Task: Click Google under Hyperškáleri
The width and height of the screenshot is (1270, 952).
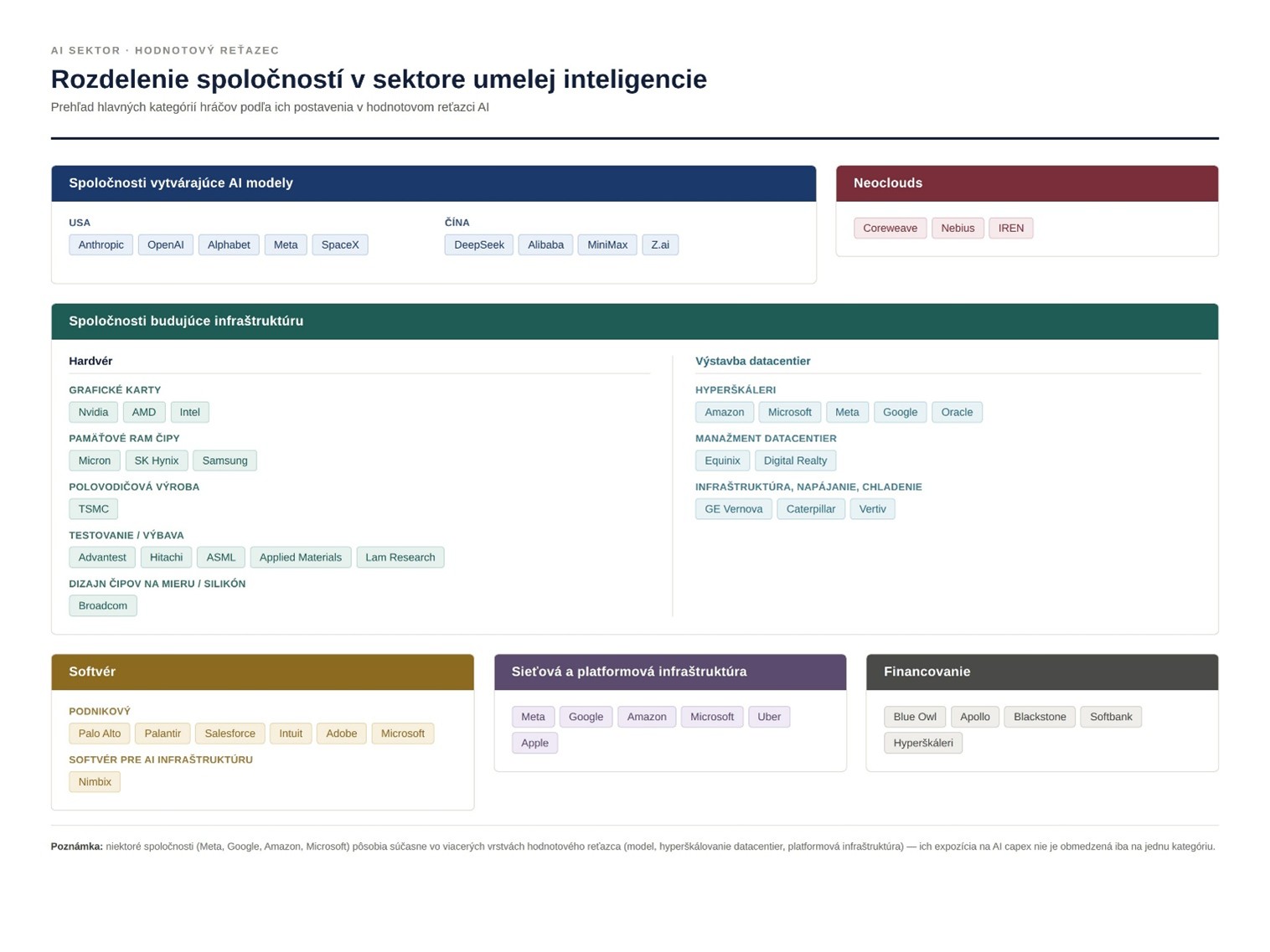Action: [x=901, y=412]
